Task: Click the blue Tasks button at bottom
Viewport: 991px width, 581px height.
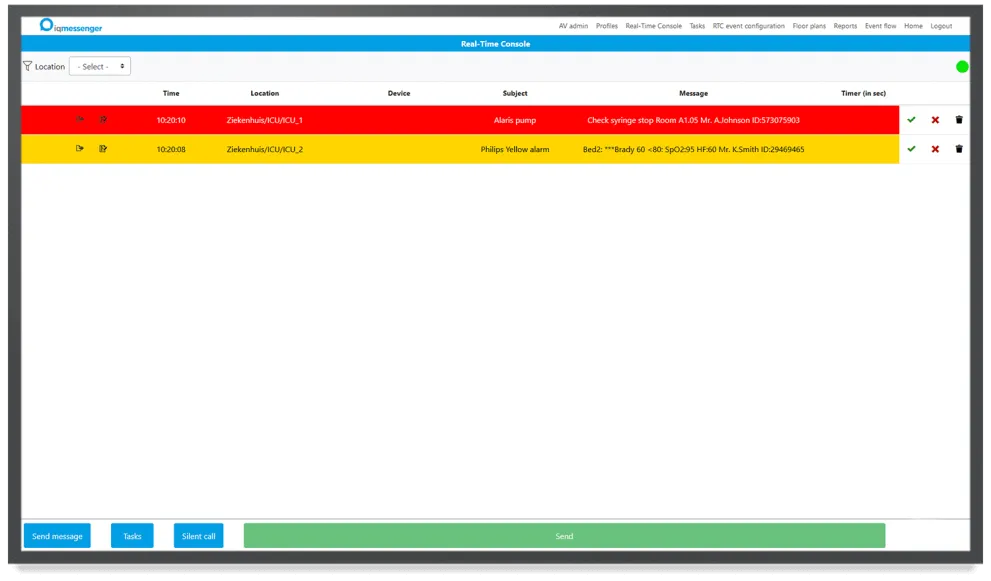Action: (132, 536)
